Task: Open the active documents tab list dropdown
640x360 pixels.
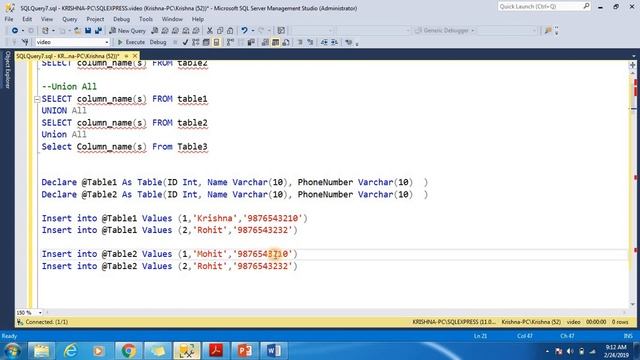Action: pos(633,56)
